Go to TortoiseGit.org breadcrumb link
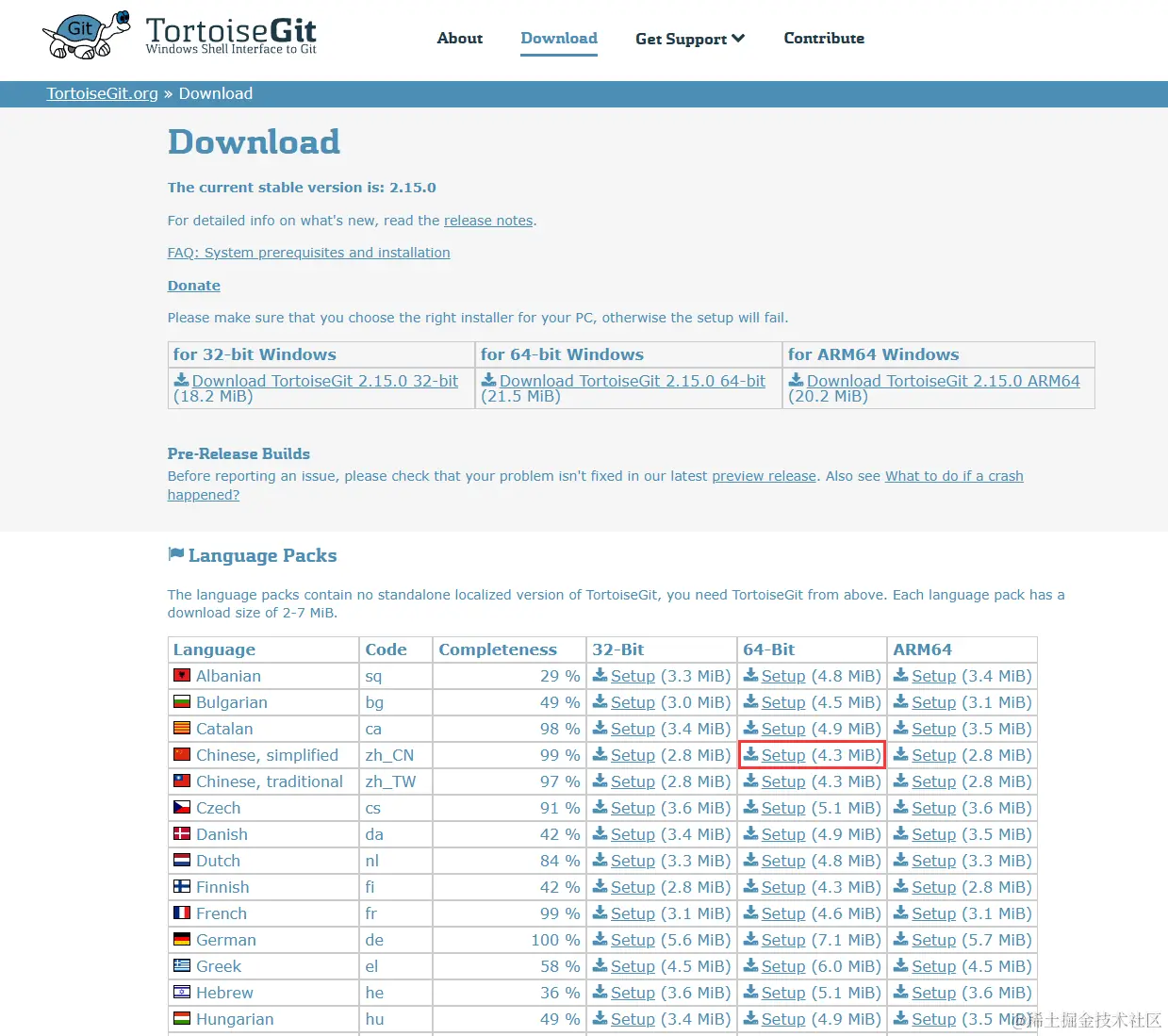The image size is (1168, 1036). [103, 93]
